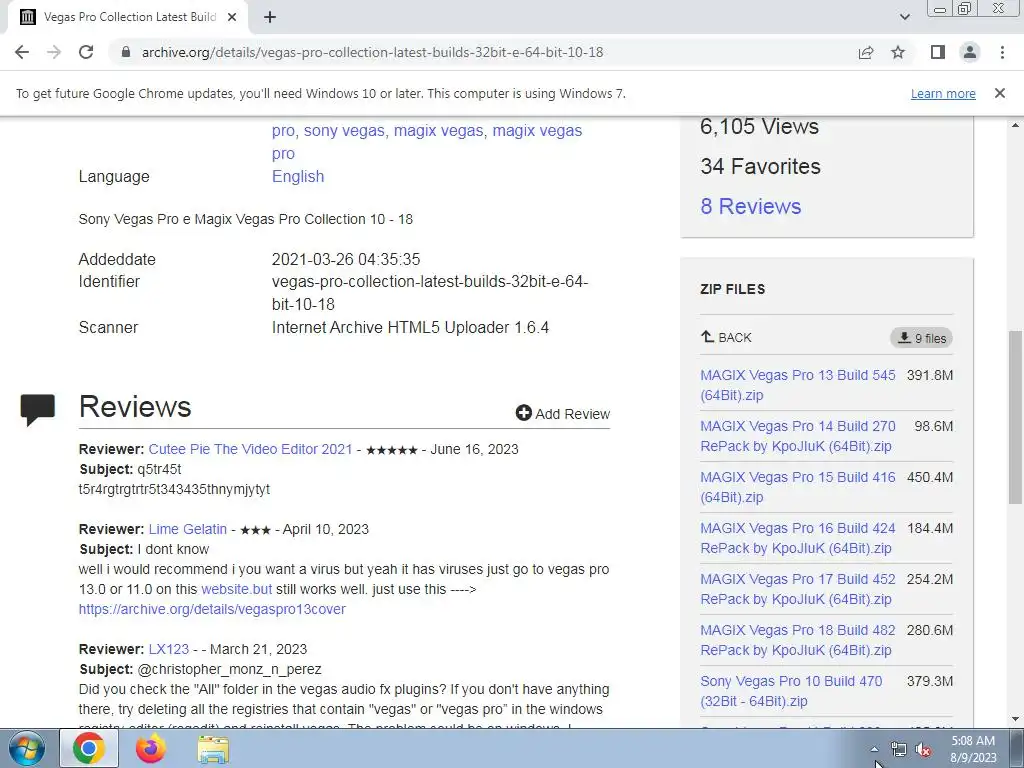Viewport: 1024px width, 768px height.
Task: Jump to 8 Reviews
Action: point(750,206)
